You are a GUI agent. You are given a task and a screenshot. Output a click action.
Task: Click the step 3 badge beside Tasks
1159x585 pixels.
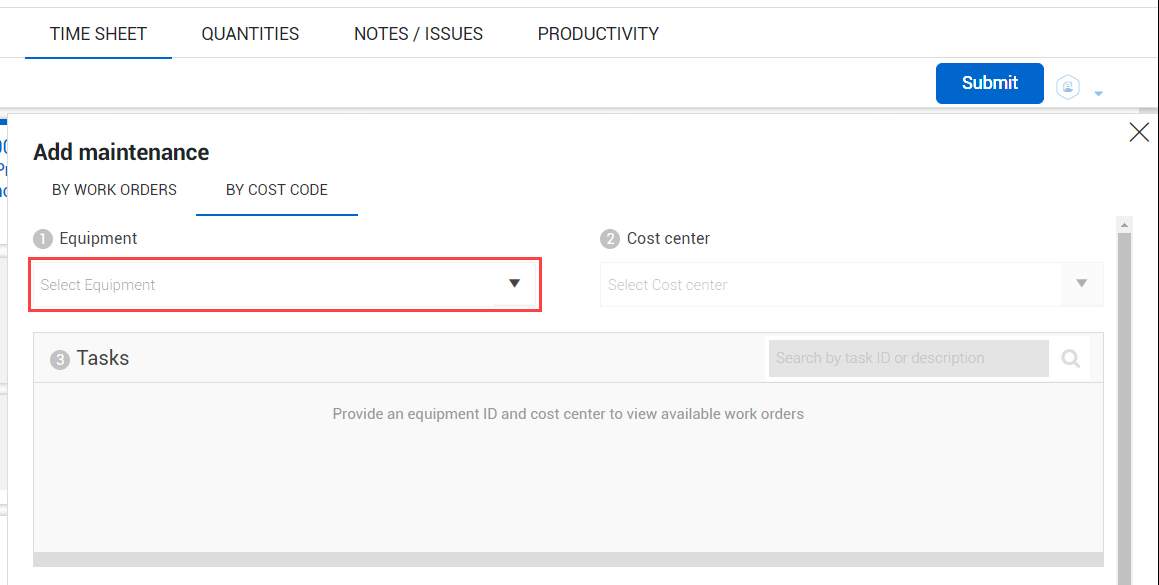click(x=60, y=360)
